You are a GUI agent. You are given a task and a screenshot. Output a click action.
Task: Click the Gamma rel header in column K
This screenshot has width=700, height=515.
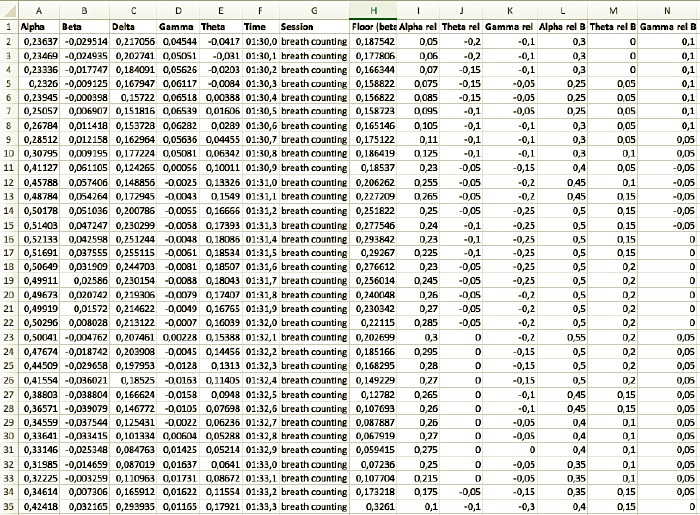click(509, 27)
